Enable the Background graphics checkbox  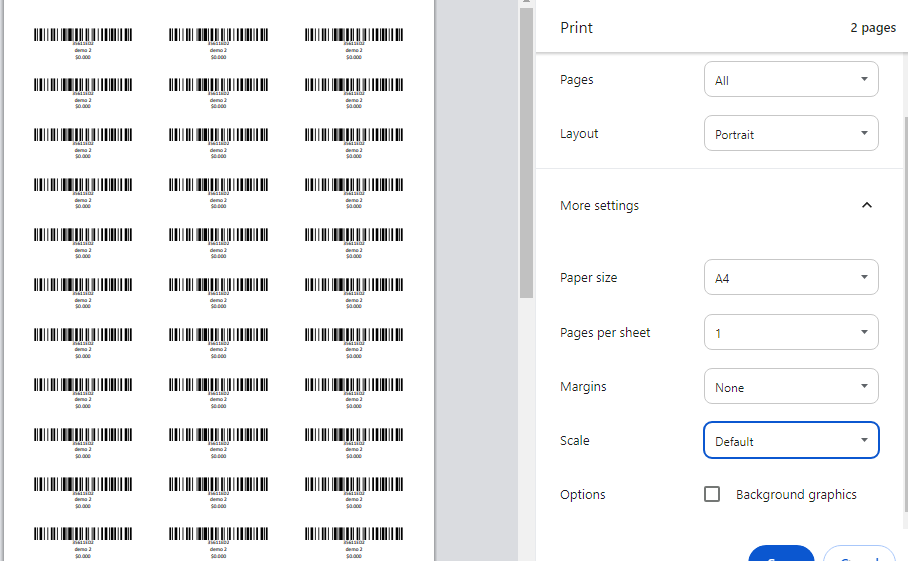tap(712, 494)
